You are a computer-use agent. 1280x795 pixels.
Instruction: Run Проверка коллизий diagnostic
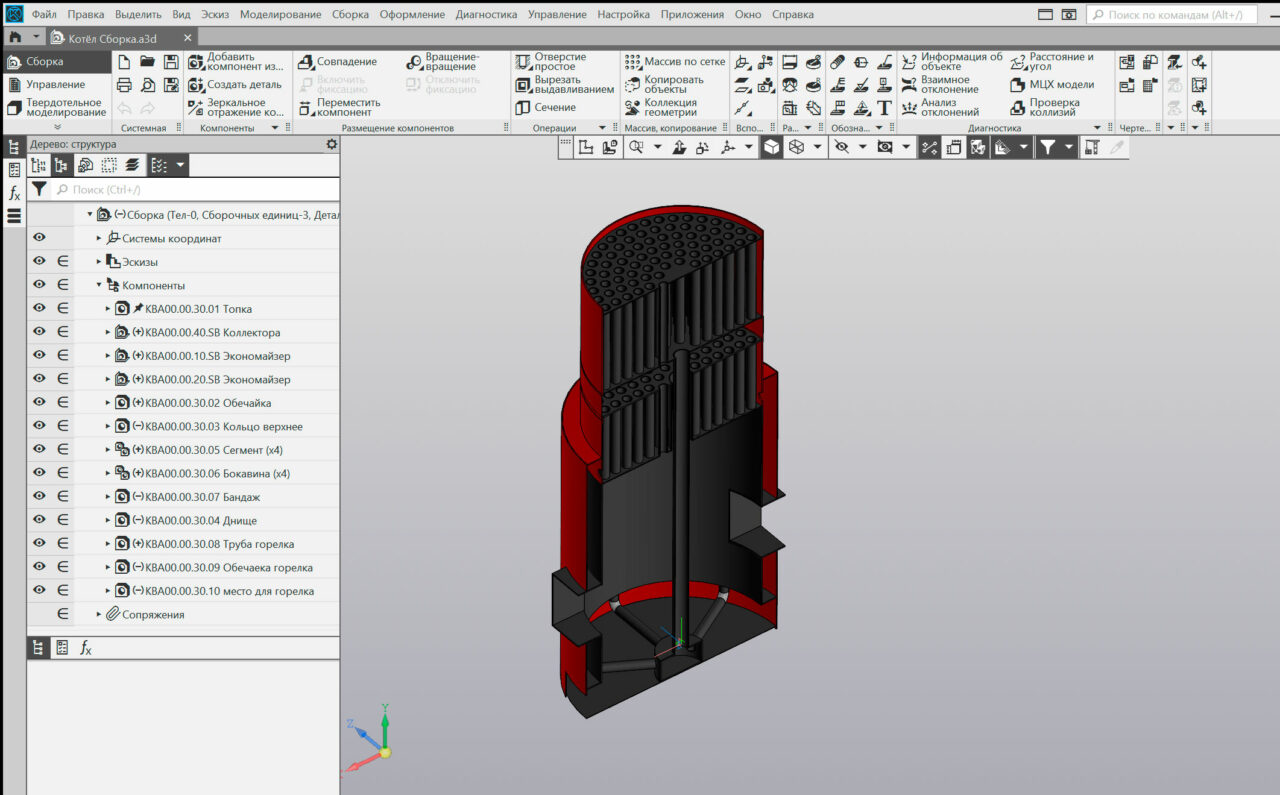(x=1046, y=108)
